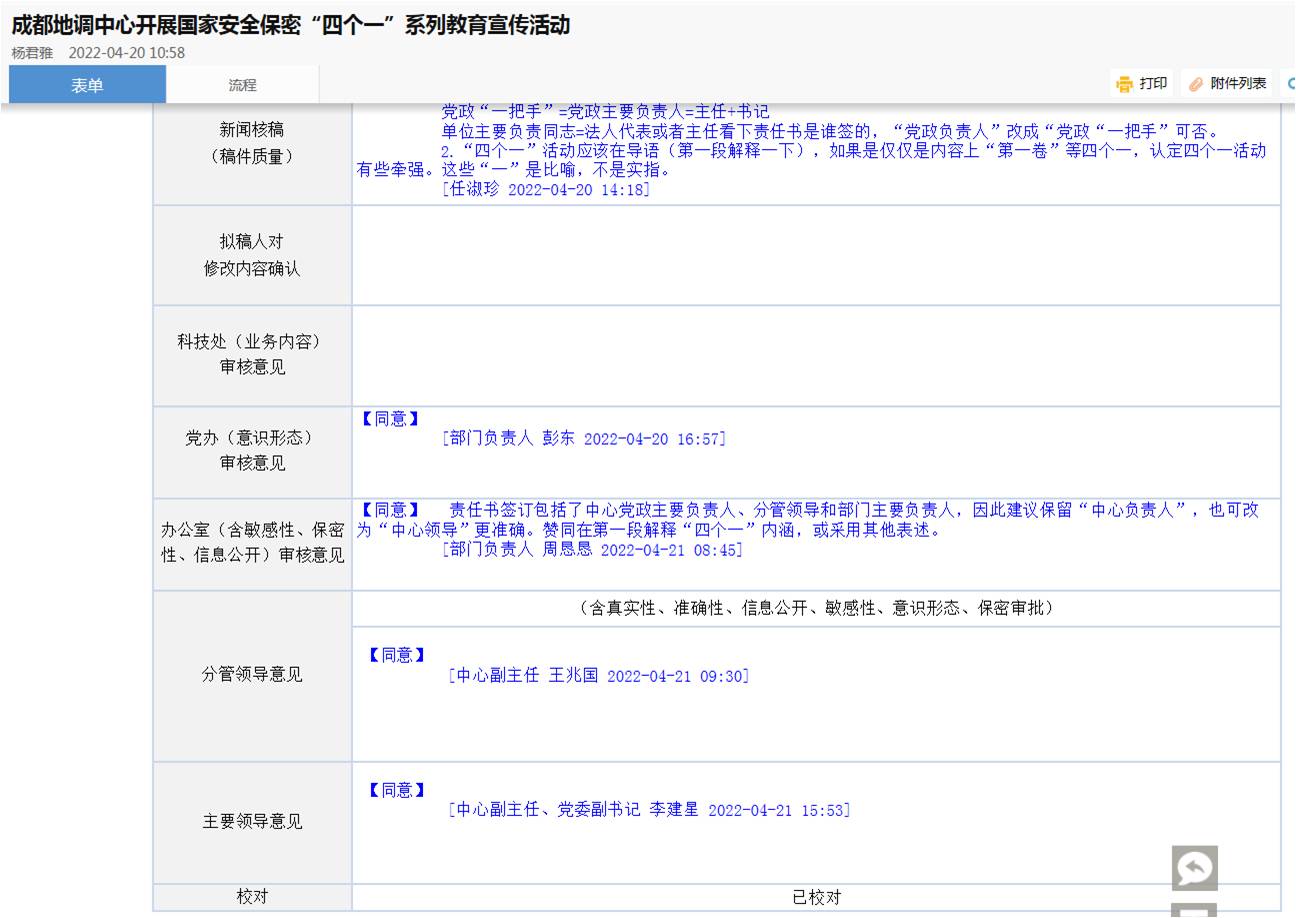Screen dimensions: 1296x918
Task: Click the 已校对 status cell
Action: click(x=815, y=897)
